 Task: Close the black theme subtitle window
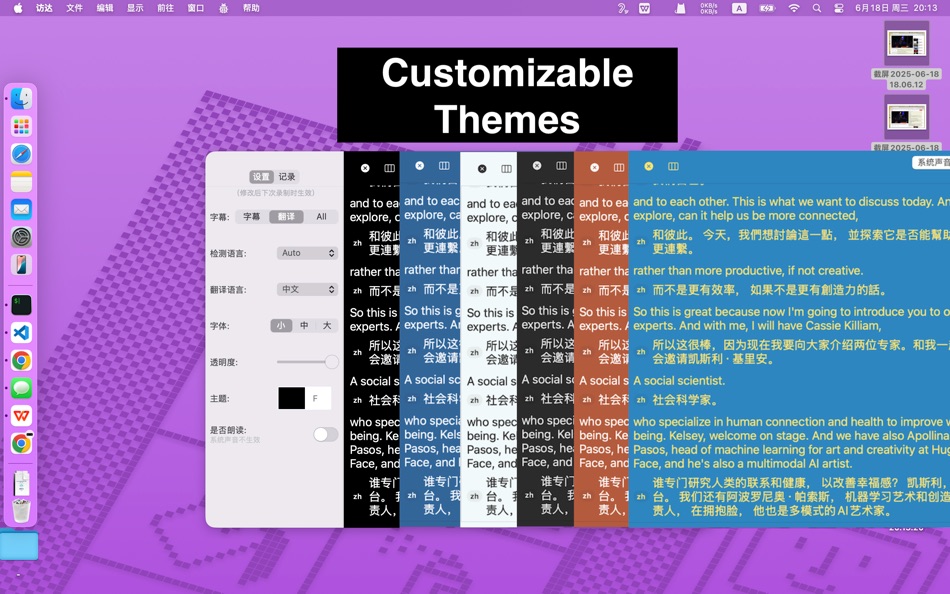[x=365, y=167]
